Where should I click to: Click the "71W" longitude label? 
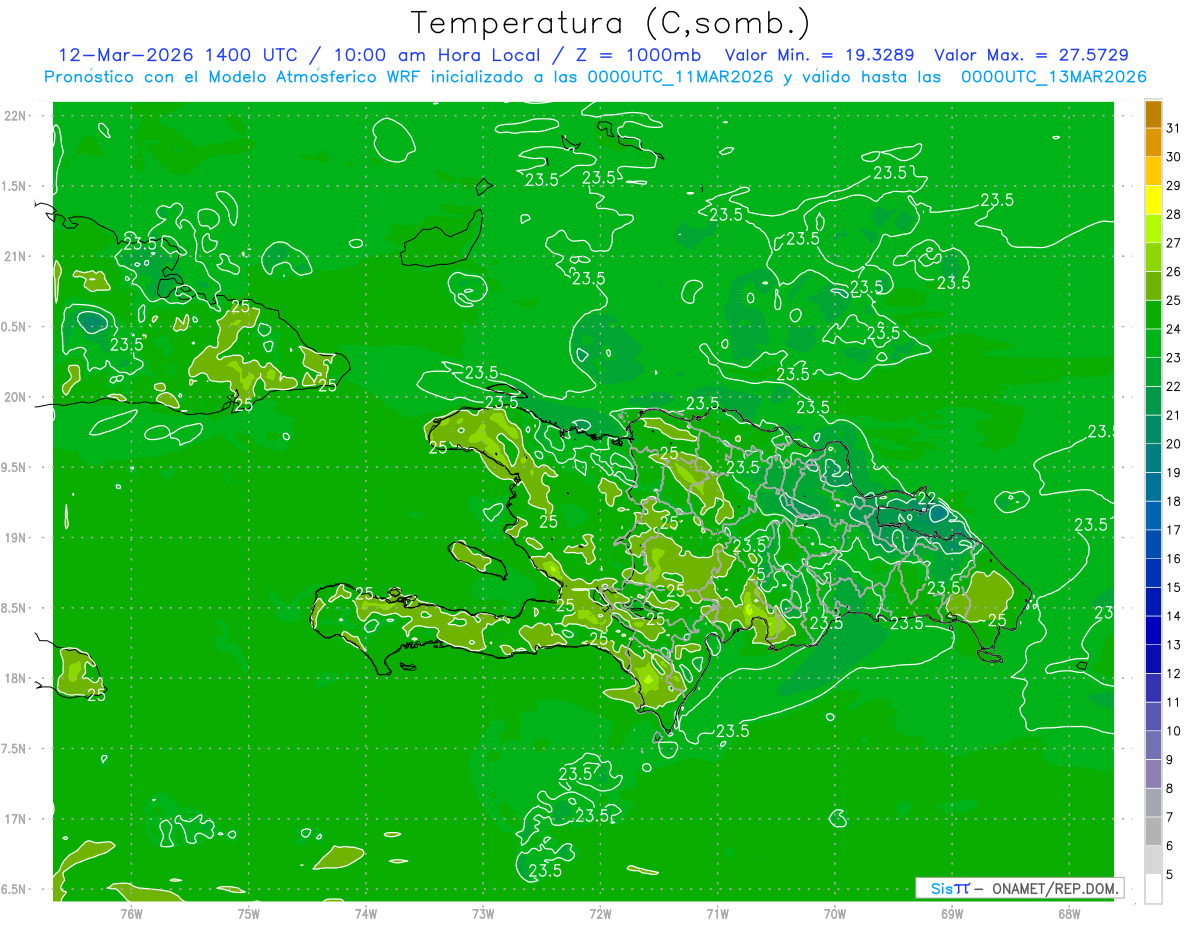717,914
